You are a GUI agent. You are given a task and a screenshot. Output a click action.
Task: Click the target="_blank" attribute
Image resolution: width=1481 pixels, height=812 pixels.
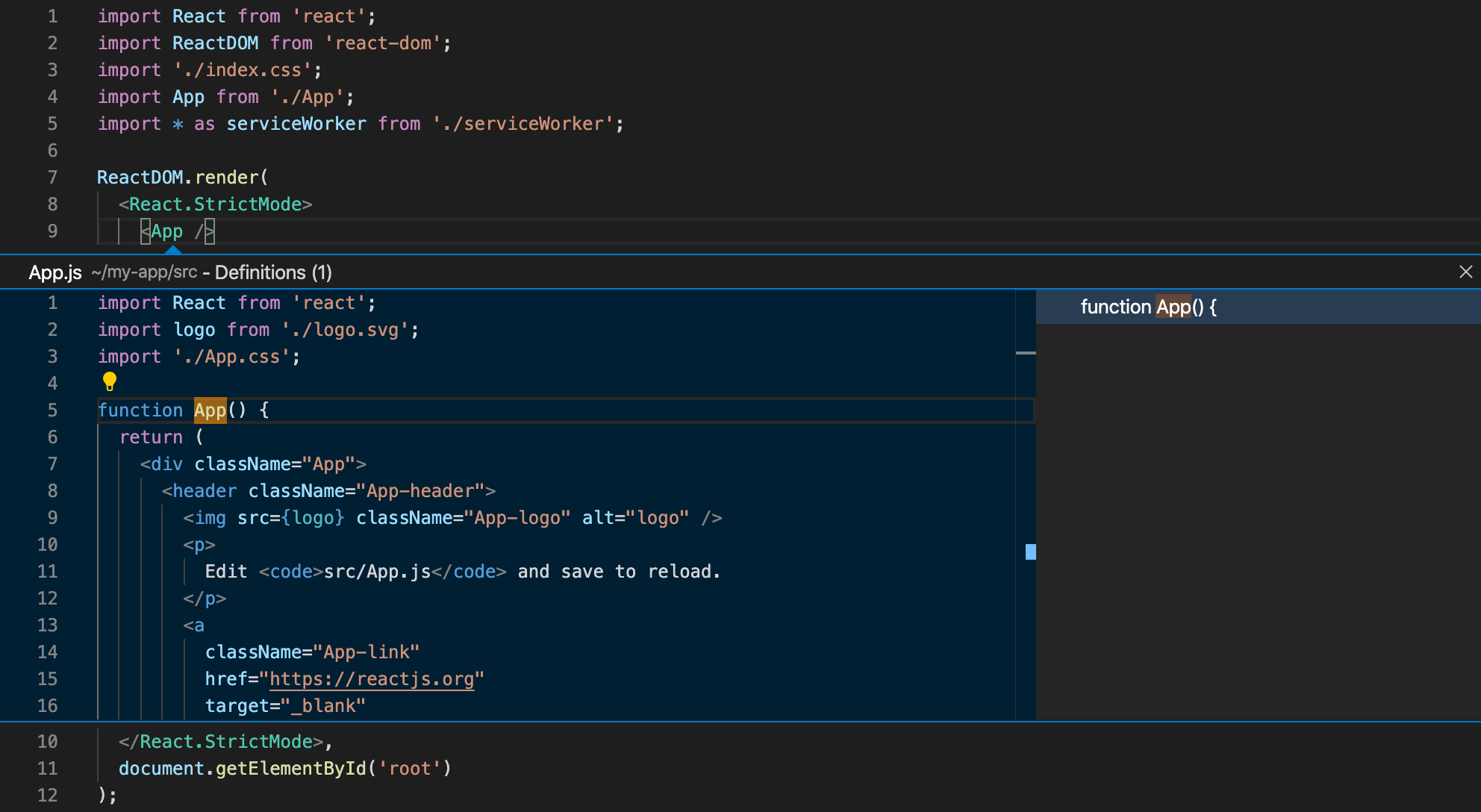coord(284,705)
